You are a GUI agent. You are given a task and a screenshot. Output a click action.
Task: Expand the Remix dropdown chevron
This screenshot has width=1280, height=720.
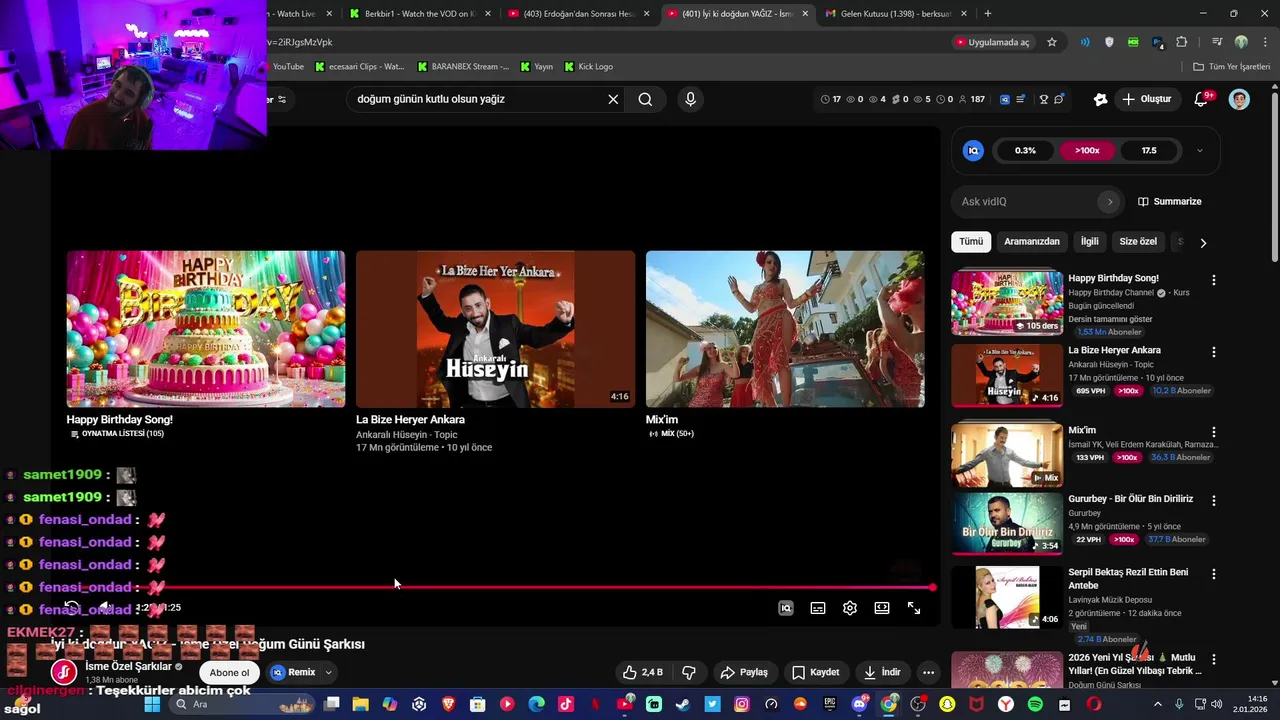(328, 673)
